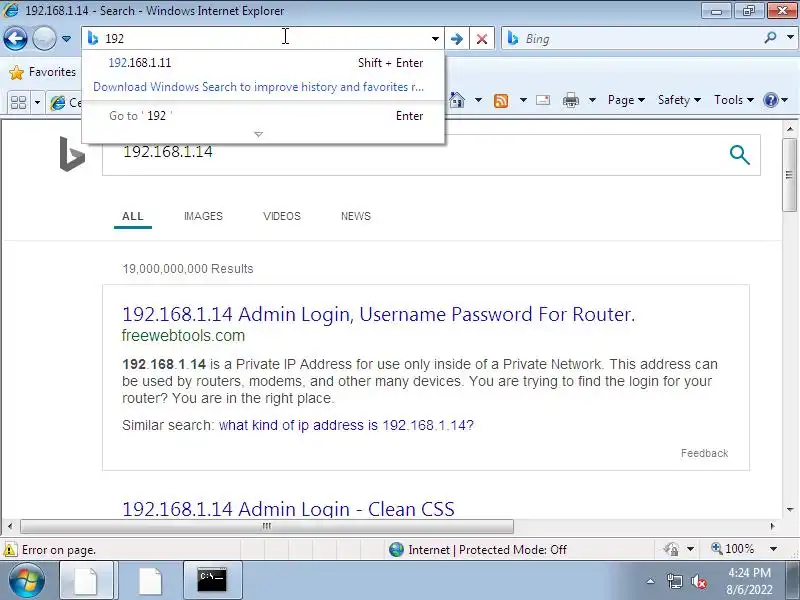Image resolution: width=800 pixels, height=600 pixels.
Task: Click the toolbar search magnifier icon
Action: [771, 38]
